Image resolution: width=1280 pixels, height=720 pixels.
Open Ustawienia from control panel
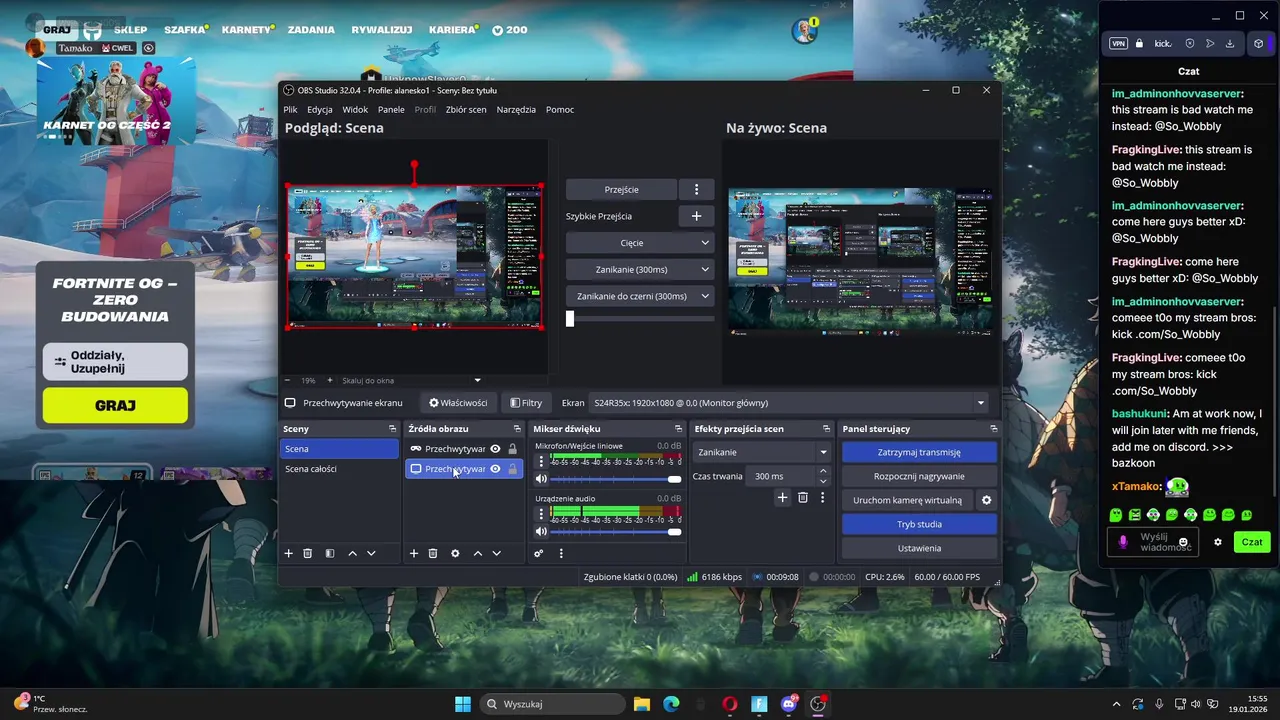919,548
